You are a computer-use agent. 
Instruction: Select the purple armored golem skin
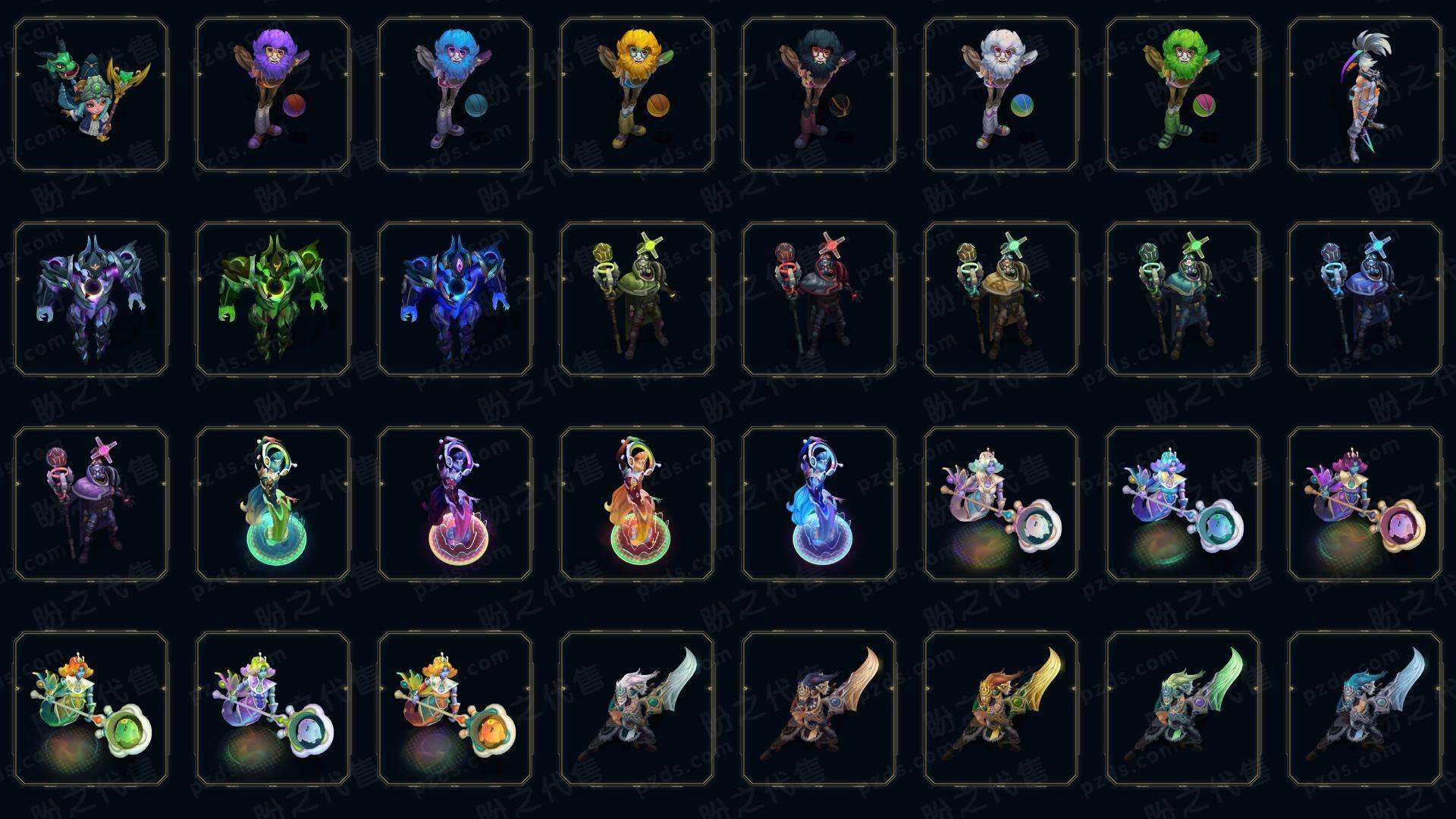click(91, 299)
